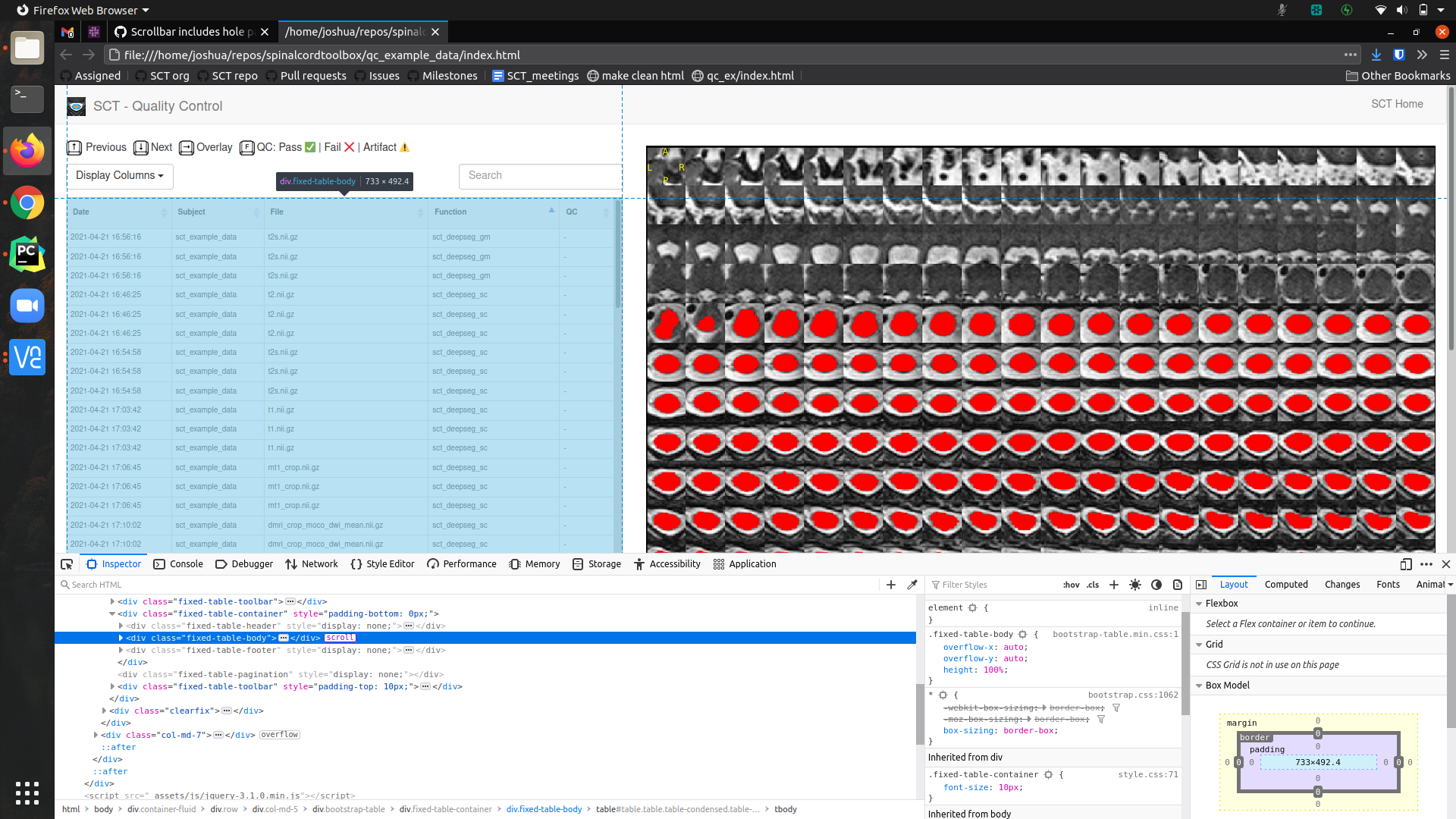Toggle the :hov pseudo-class panel

[x=1072, y=585]
